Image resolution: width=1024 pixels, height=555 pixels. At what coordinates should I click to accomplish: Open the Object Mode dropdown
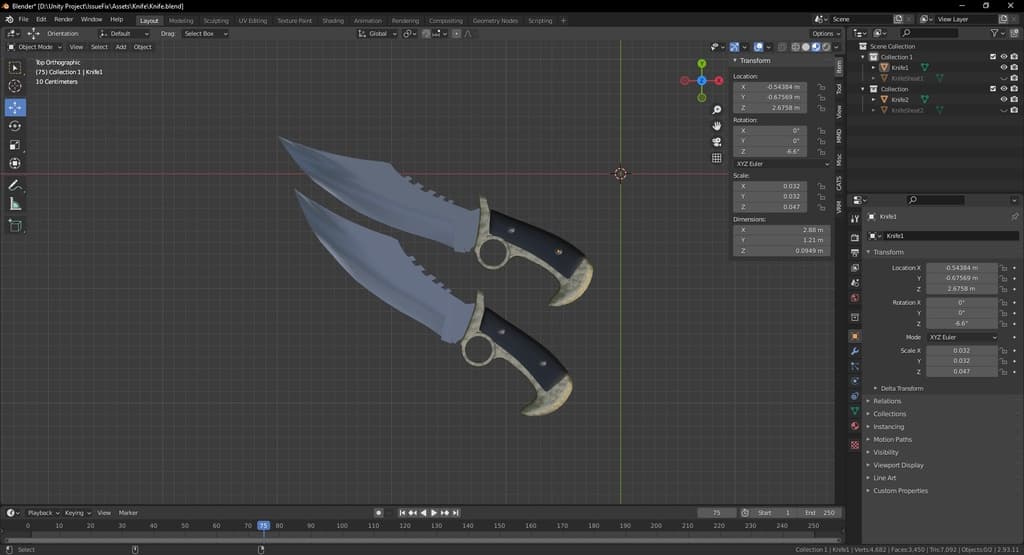(35, 47)
